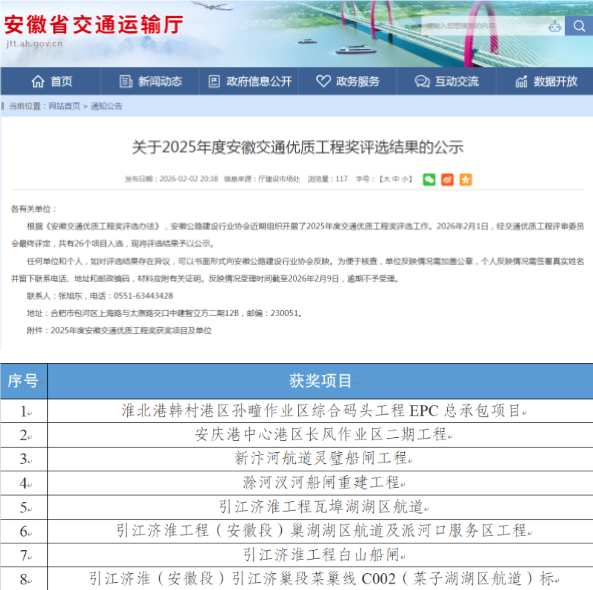Click the table header 序号
This screenshot has height=590, width=593.
point(23,381)
